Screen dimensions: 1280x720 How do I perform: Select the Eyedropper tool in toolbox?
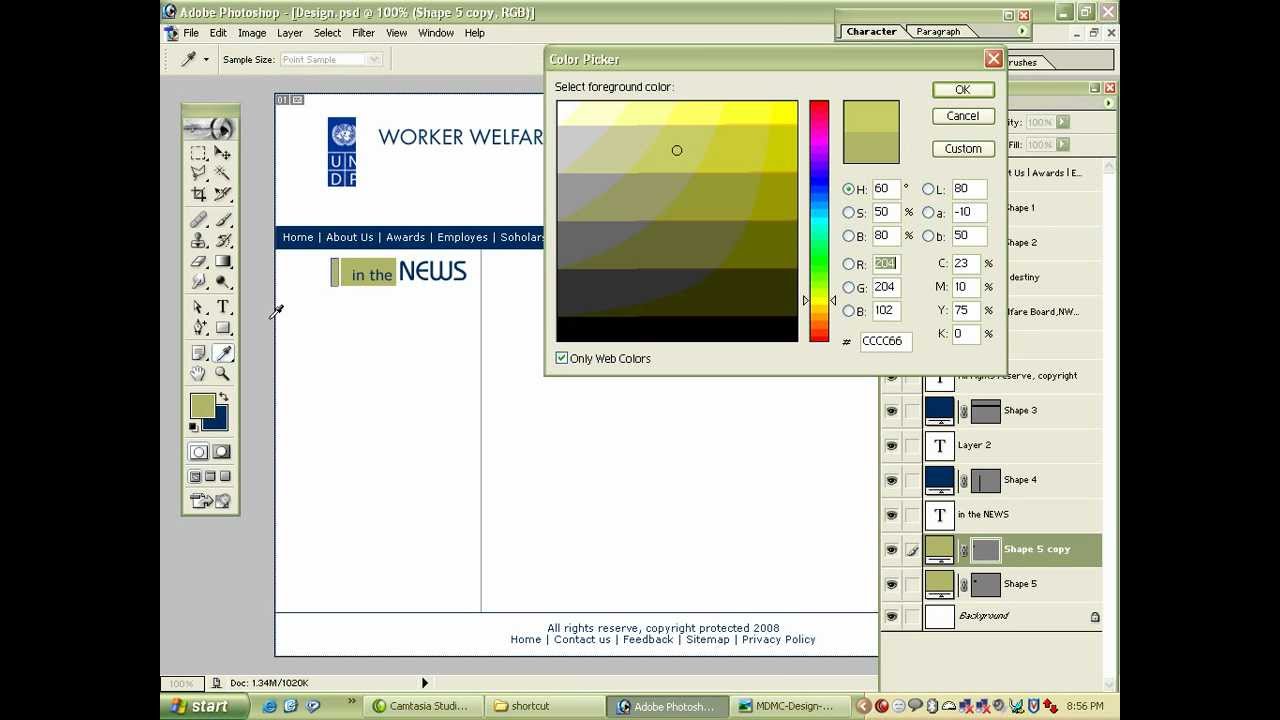[223, 353]
